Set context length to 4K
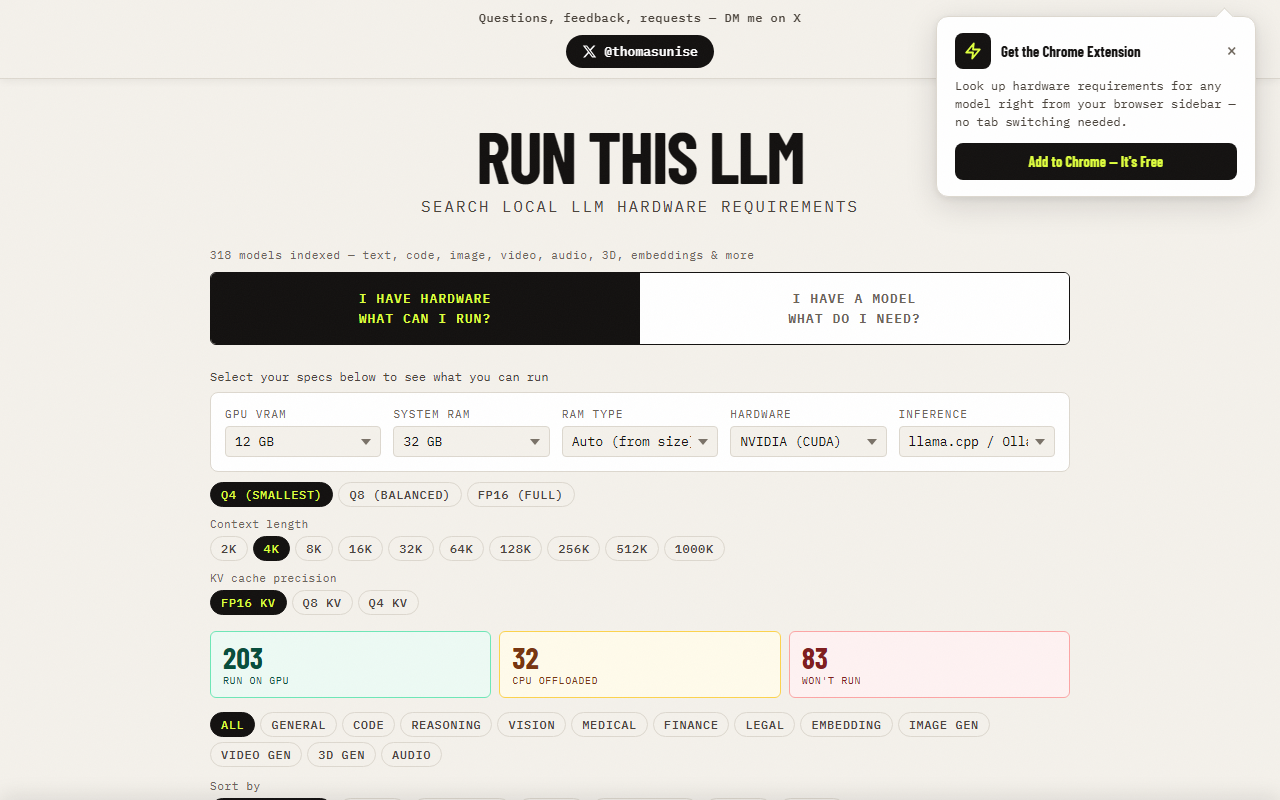Screen dimensions: 1280x800 [x=271, y=549]
